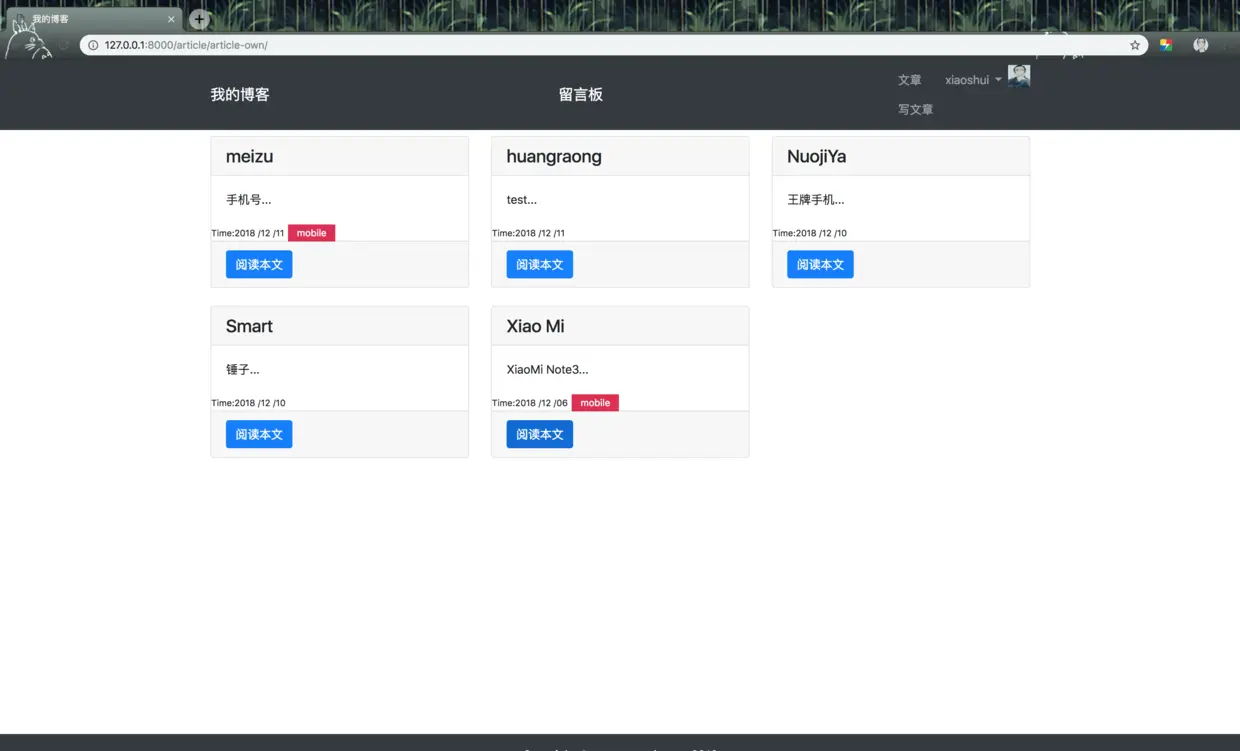Click the 锤子... summary text
1240x751 pixels.
(243, 370)
